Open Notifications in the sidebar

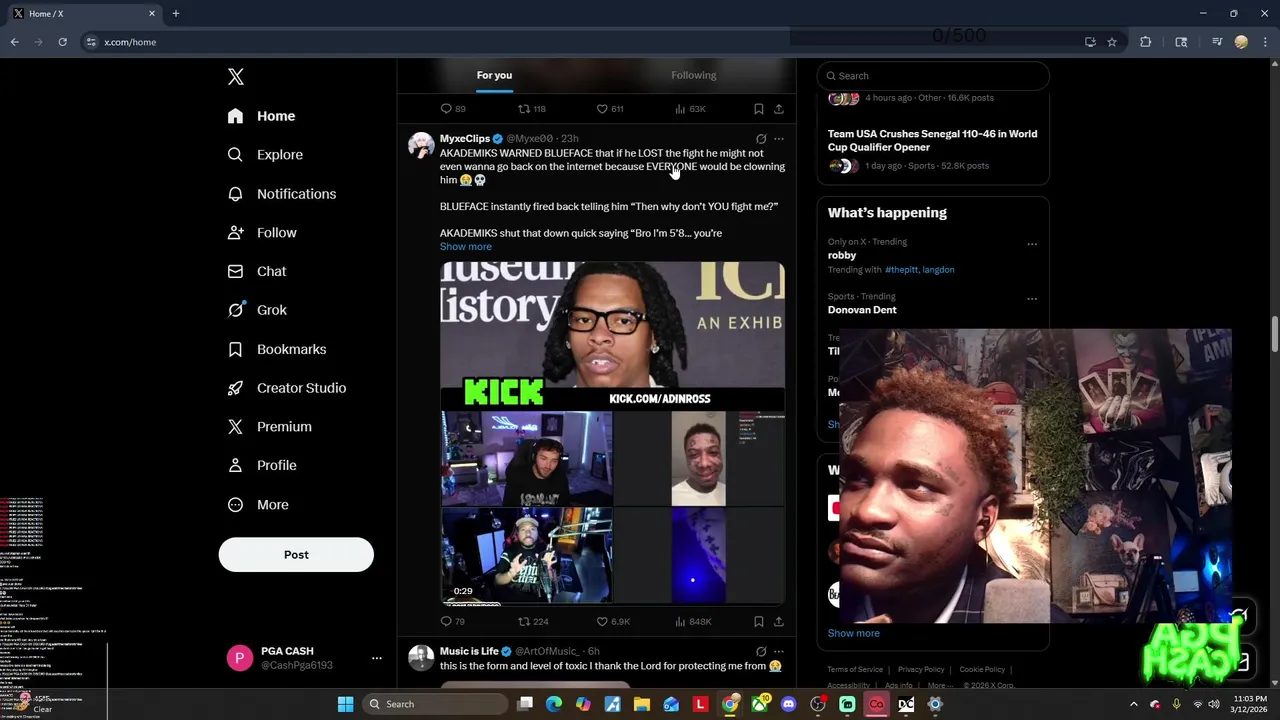[282, 194]
